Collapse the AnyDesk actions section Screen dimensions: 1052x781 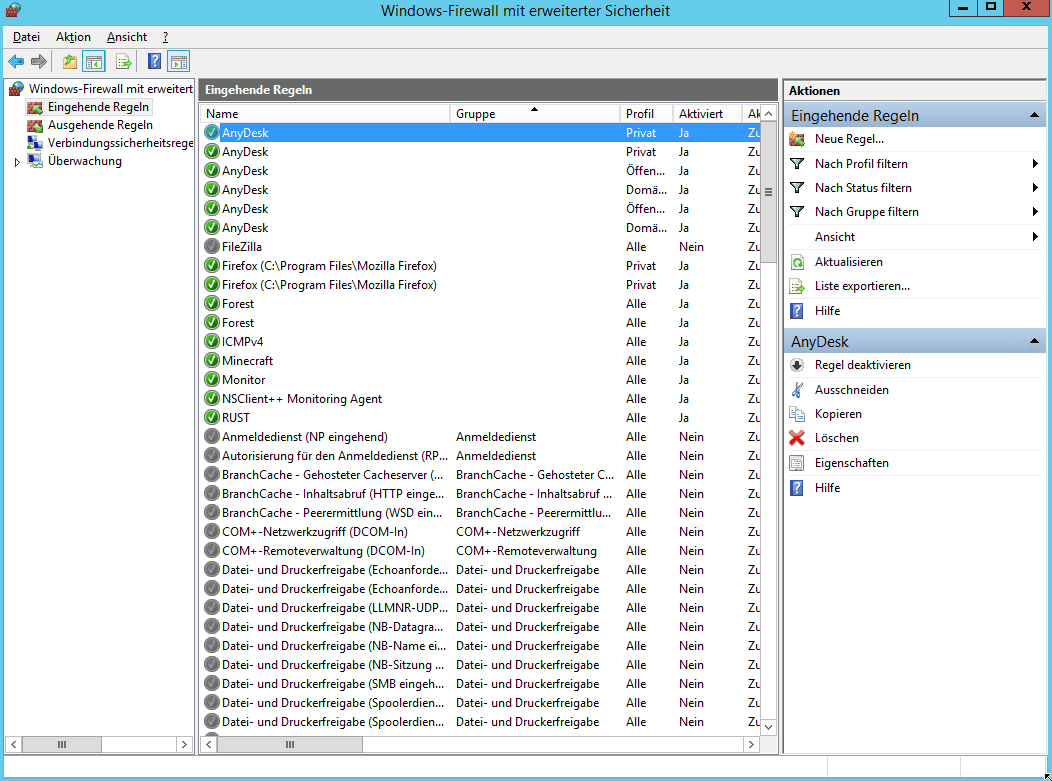(x=1033, y=342)
